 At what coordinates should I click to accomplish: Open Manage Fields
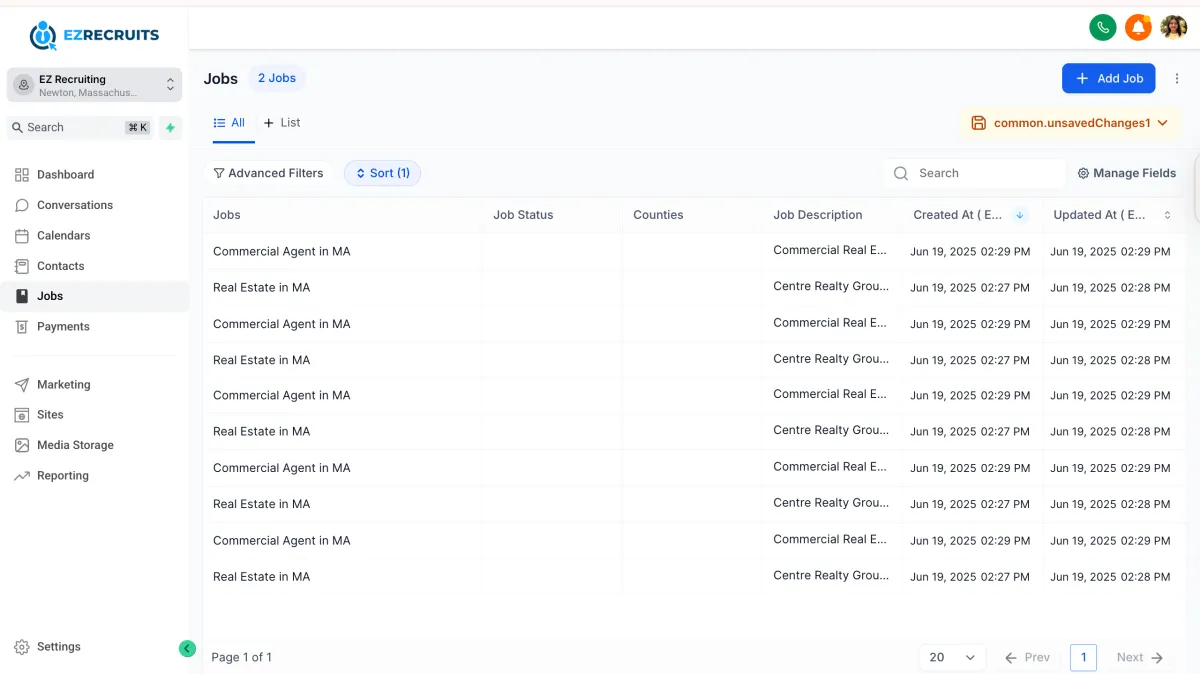tap(1126, 173)
